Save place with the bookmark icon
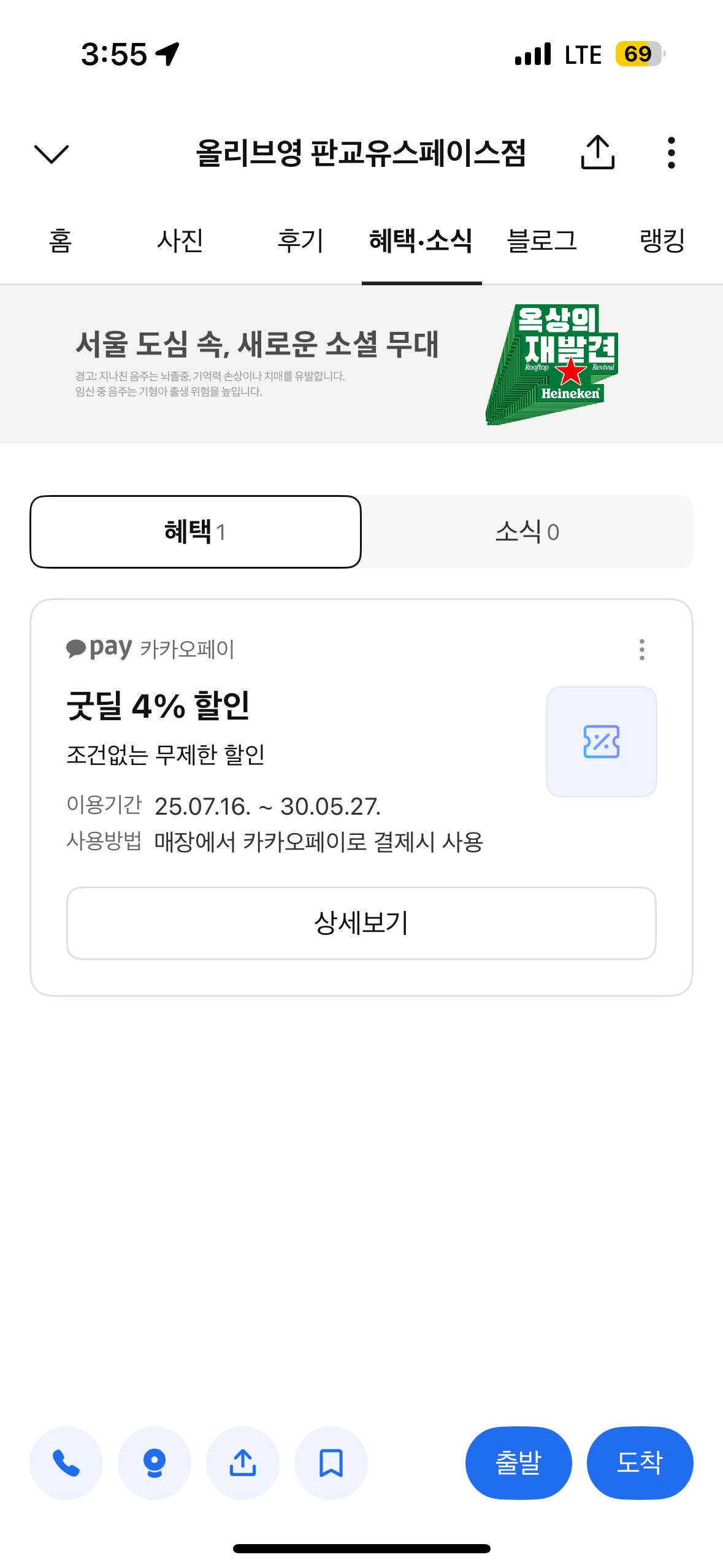The width and height of the screenshot is (723, 1568). pyautogui.click(x=331, y=1462)
